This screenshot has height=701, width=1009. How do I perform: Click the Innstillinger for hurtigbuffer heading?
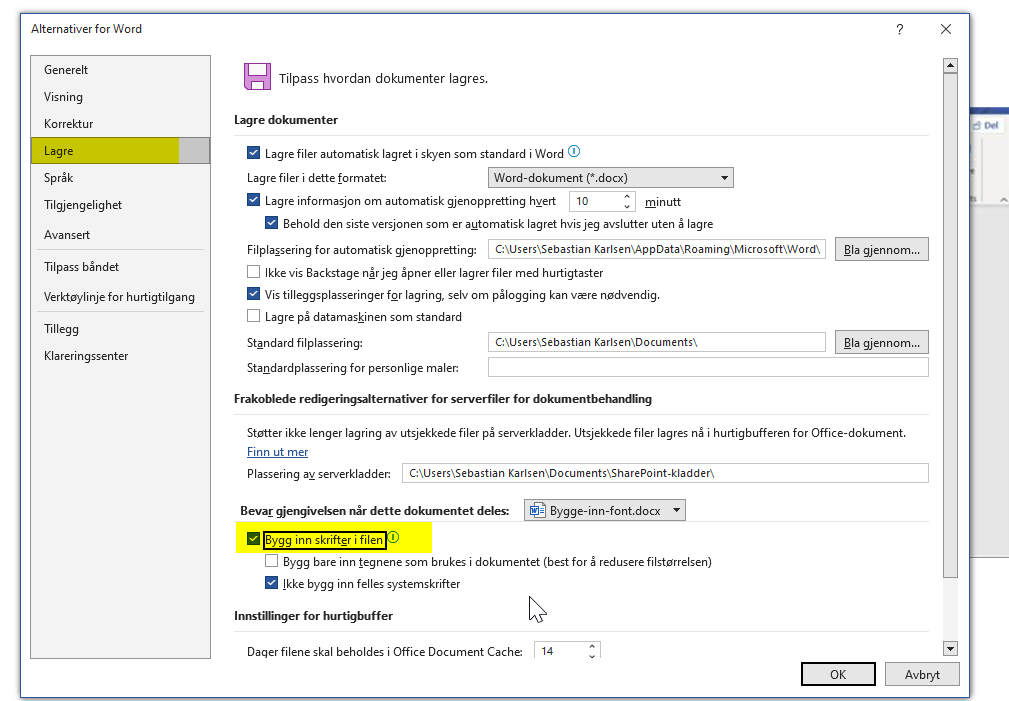pos(313,616)
